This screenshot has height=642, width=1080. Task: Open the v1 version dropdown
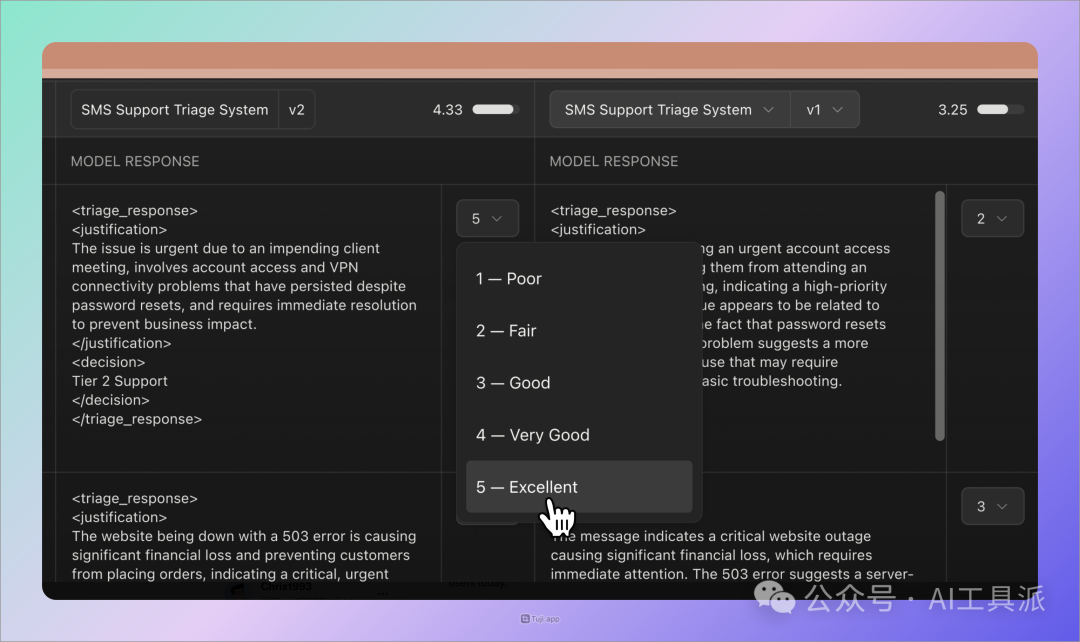click(824, 110)
